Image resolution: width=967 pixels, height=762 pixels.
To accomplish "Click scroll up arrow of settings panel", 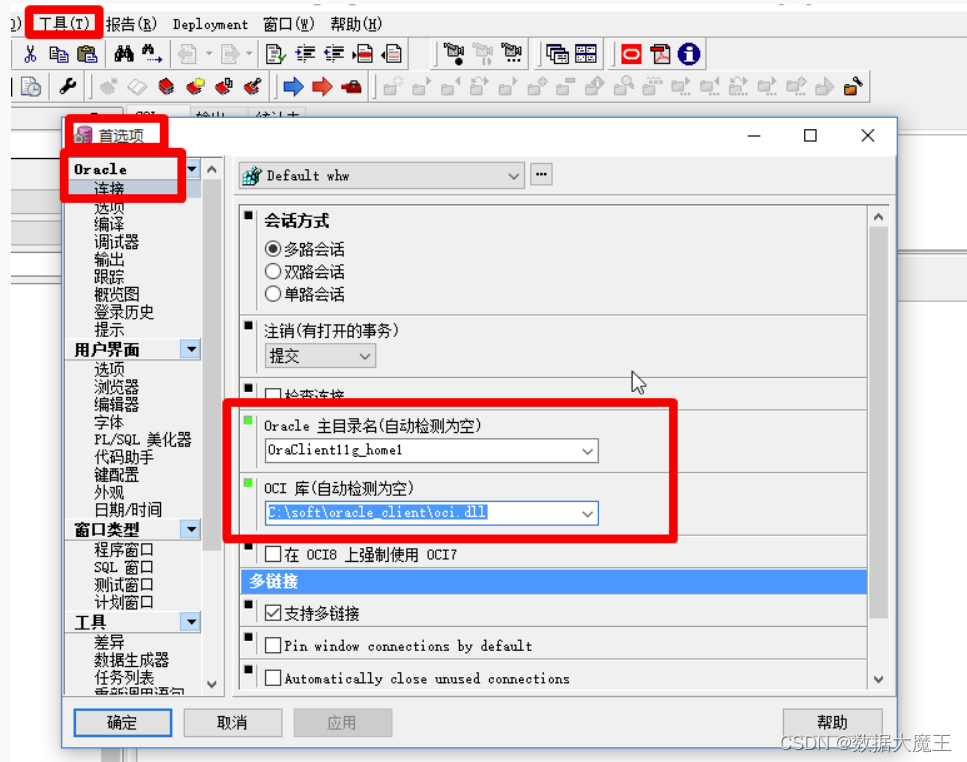I will [878, 217].
